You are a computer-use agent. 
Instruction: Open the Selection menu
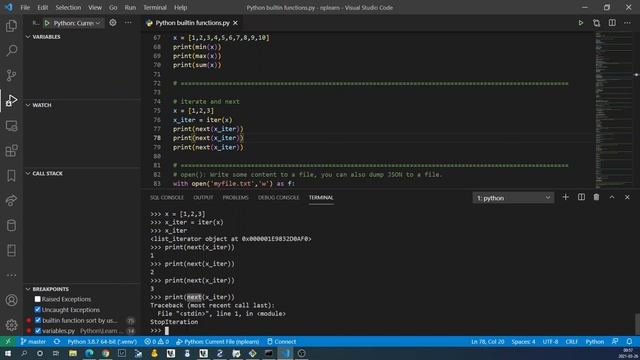(x=68, y=7)
